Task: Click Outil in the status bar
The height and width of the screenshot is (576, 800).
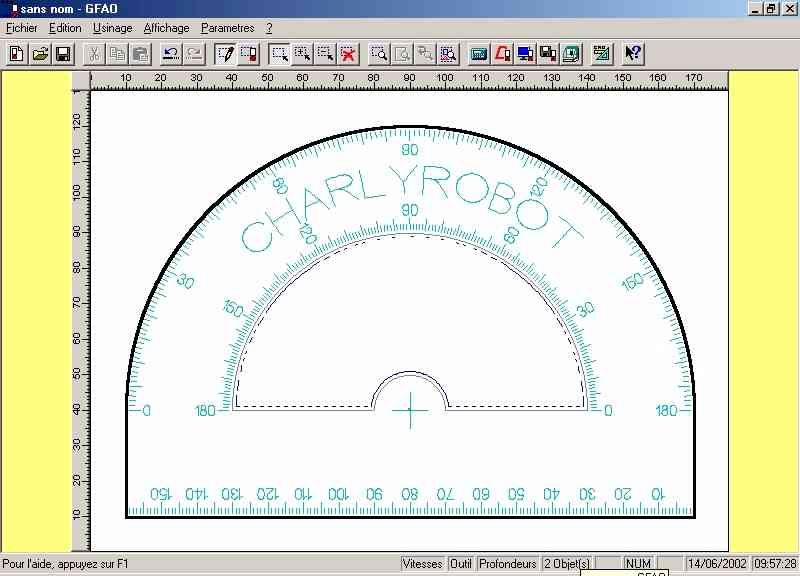Action: point(461,564)
